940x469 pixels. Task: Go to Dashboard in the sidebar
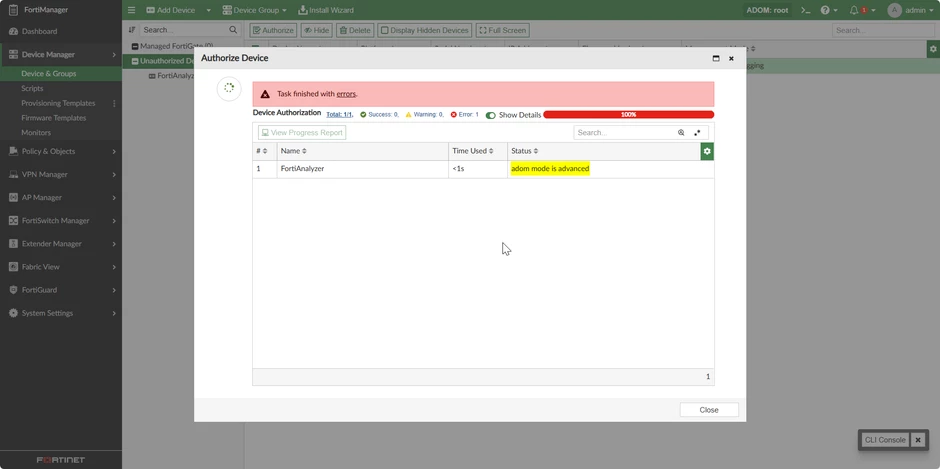(x=40, y=31)
